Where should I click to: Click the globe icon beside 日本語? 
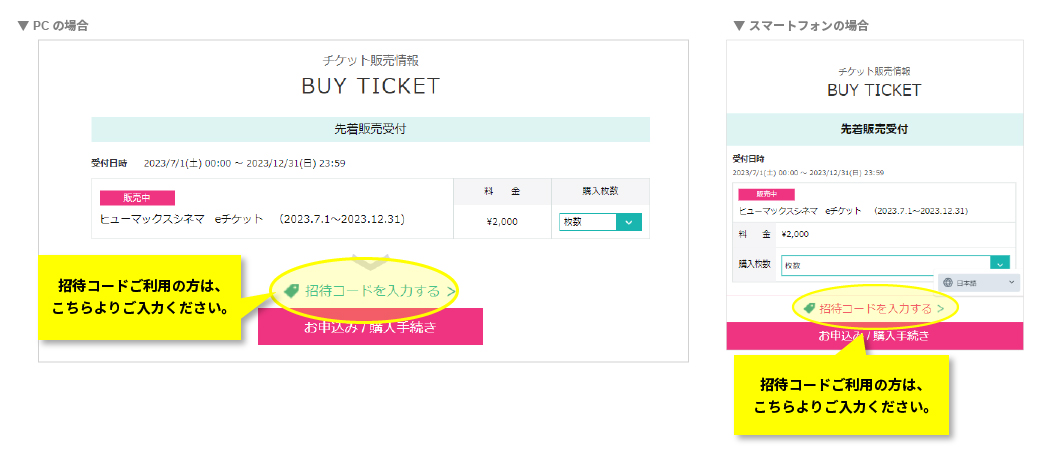coord(948,283)
